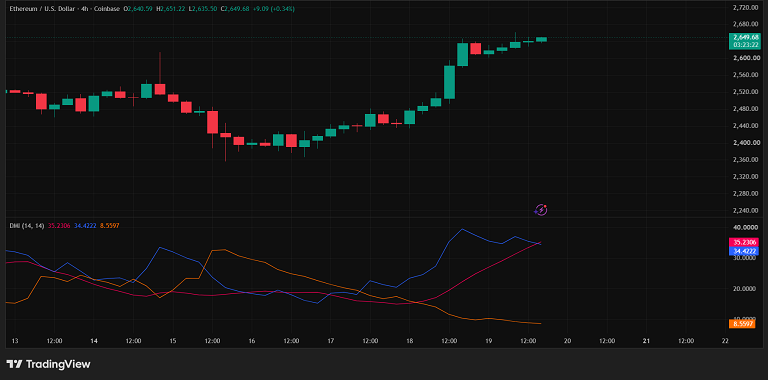This screenshot has width=768, height=380.
Task: Click the 20.0000 DMI axis label
Action: (x=744, y=289)
